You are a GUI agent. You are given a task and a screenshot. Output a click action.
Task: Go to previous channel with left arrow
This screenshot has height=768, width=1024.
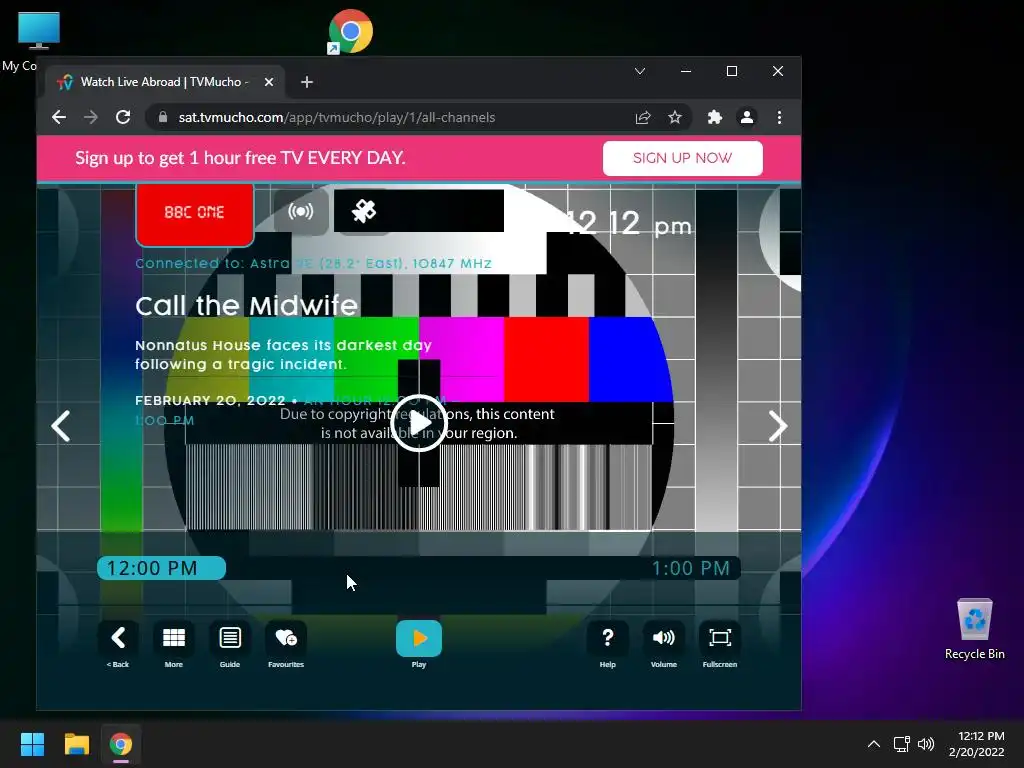pos(61,426)
